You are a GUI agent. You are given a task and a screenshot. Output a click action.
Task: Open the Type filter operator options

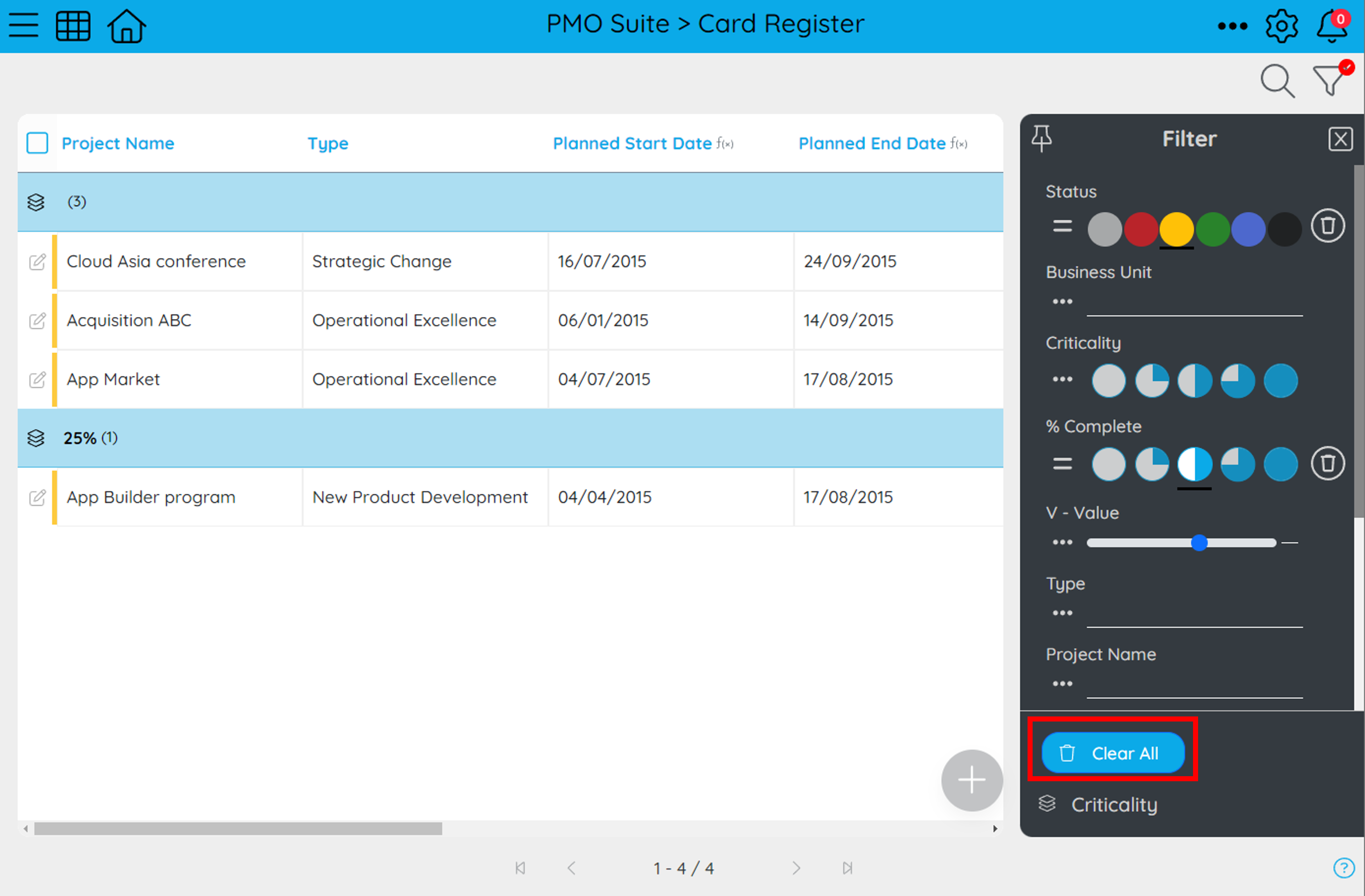pos(1062,613)
